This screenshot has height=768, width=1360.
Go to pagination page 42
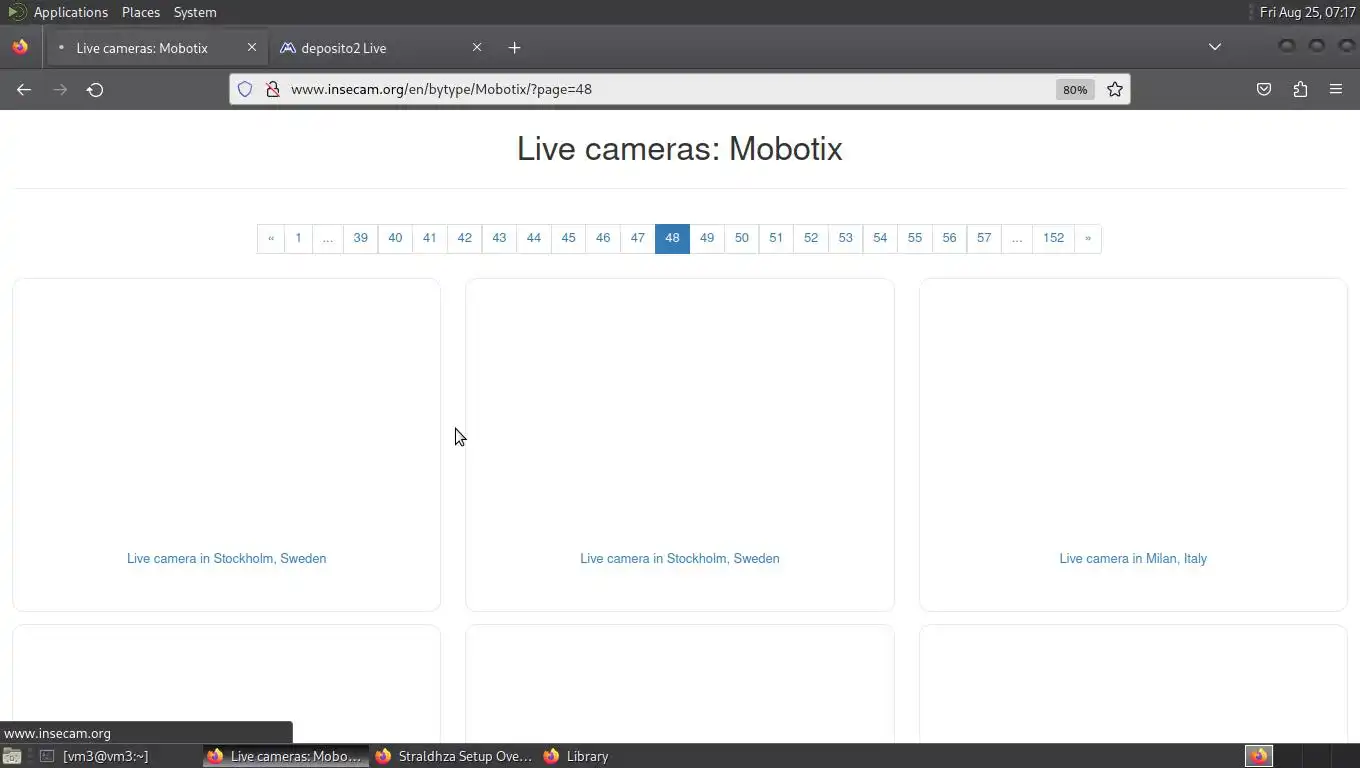coord(464,238)
